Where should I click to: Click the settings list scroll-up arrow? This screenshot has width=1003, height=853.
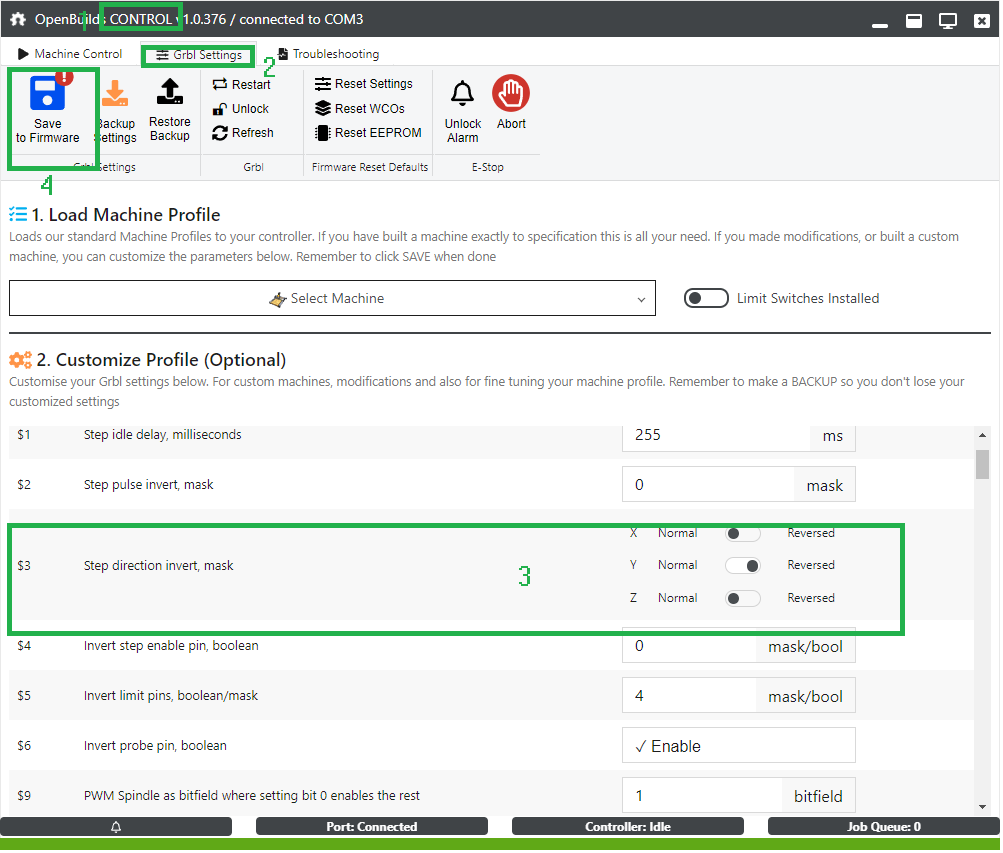(982, 436)
